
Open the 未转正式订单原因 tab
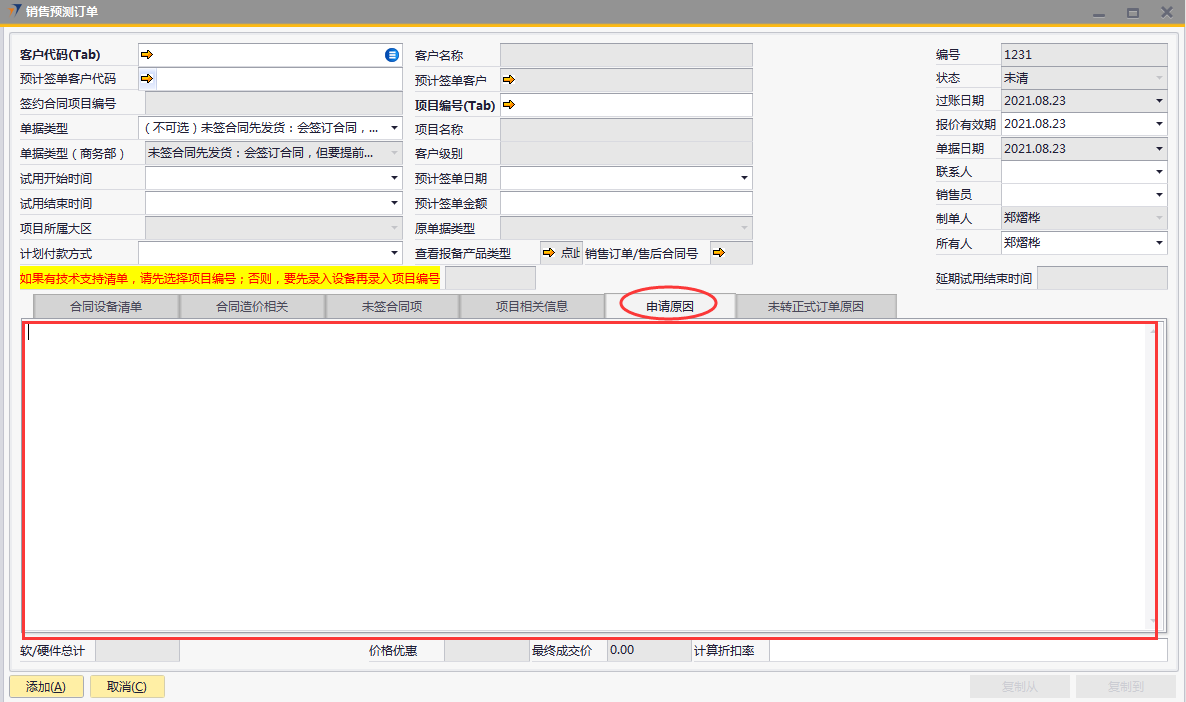[815, 307]
